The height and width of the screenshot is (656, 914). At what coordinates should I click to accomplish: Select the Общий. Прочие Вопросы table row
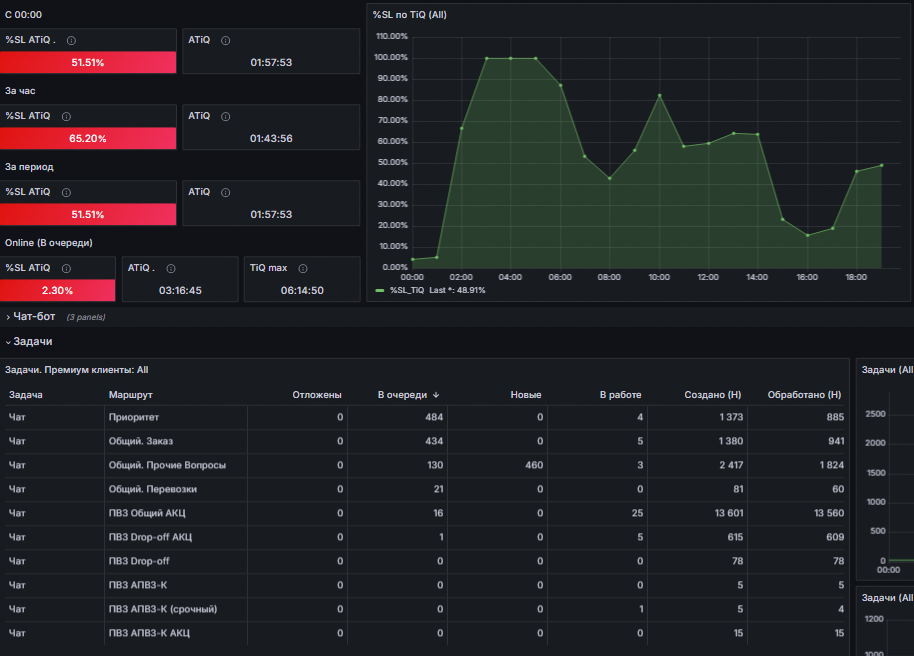pyautogui.click(x=424, y=465)
